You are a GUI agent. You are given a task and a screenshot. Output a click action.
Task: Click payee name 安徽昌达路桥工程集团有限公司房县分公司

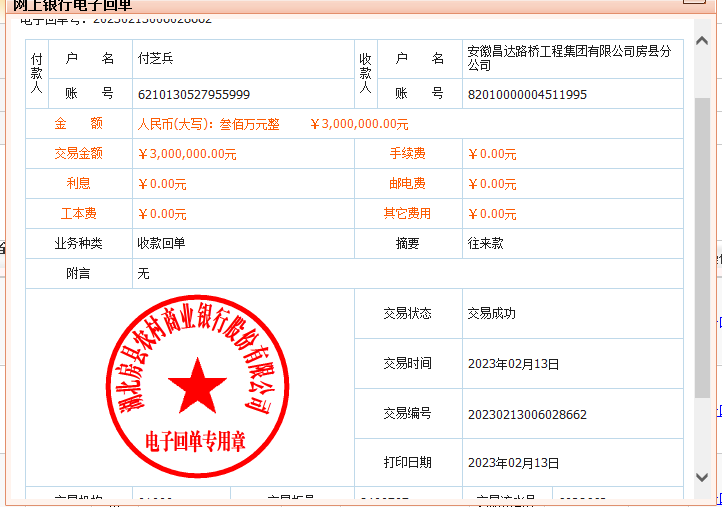[568, 58]
